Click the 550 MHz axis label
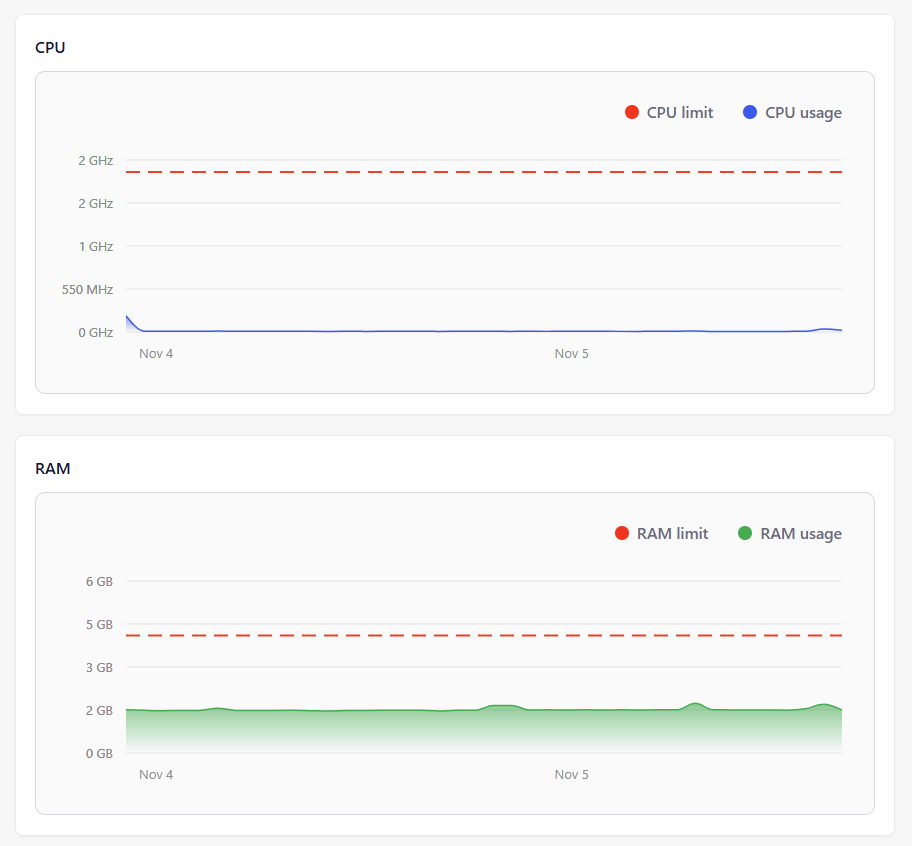Screen dimensions: 912x846 87,290
